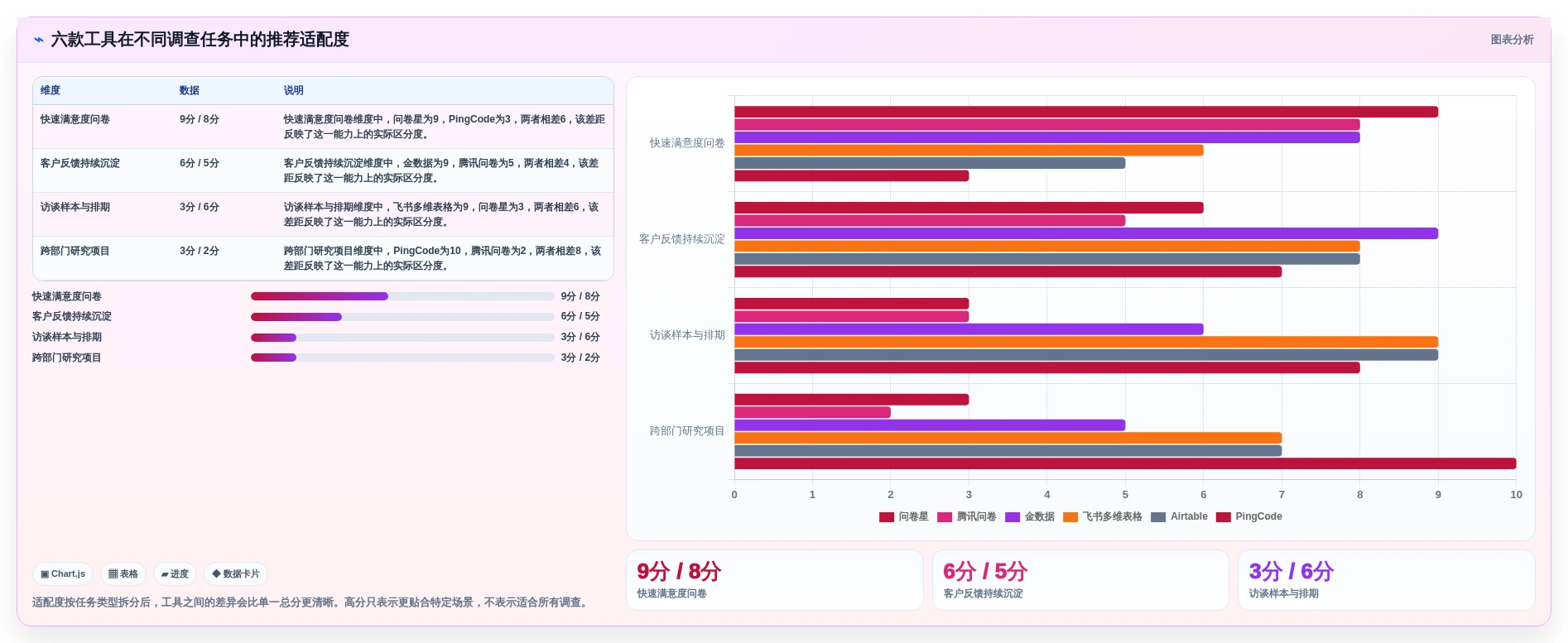Viewport: 1568px width, 643px height.
Task: Click the 客户反馈持续沉淀 chart axis label
Action: pos(681,239)
